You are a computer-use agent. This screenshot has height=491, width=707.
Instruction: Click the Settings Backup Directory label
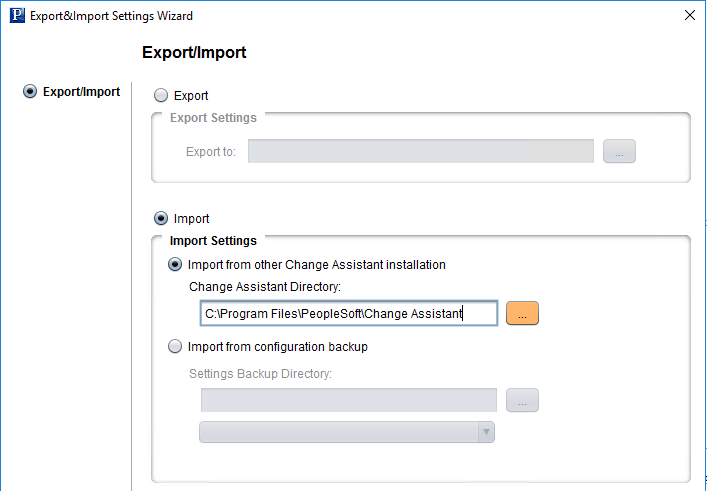(x=261, y=374)
